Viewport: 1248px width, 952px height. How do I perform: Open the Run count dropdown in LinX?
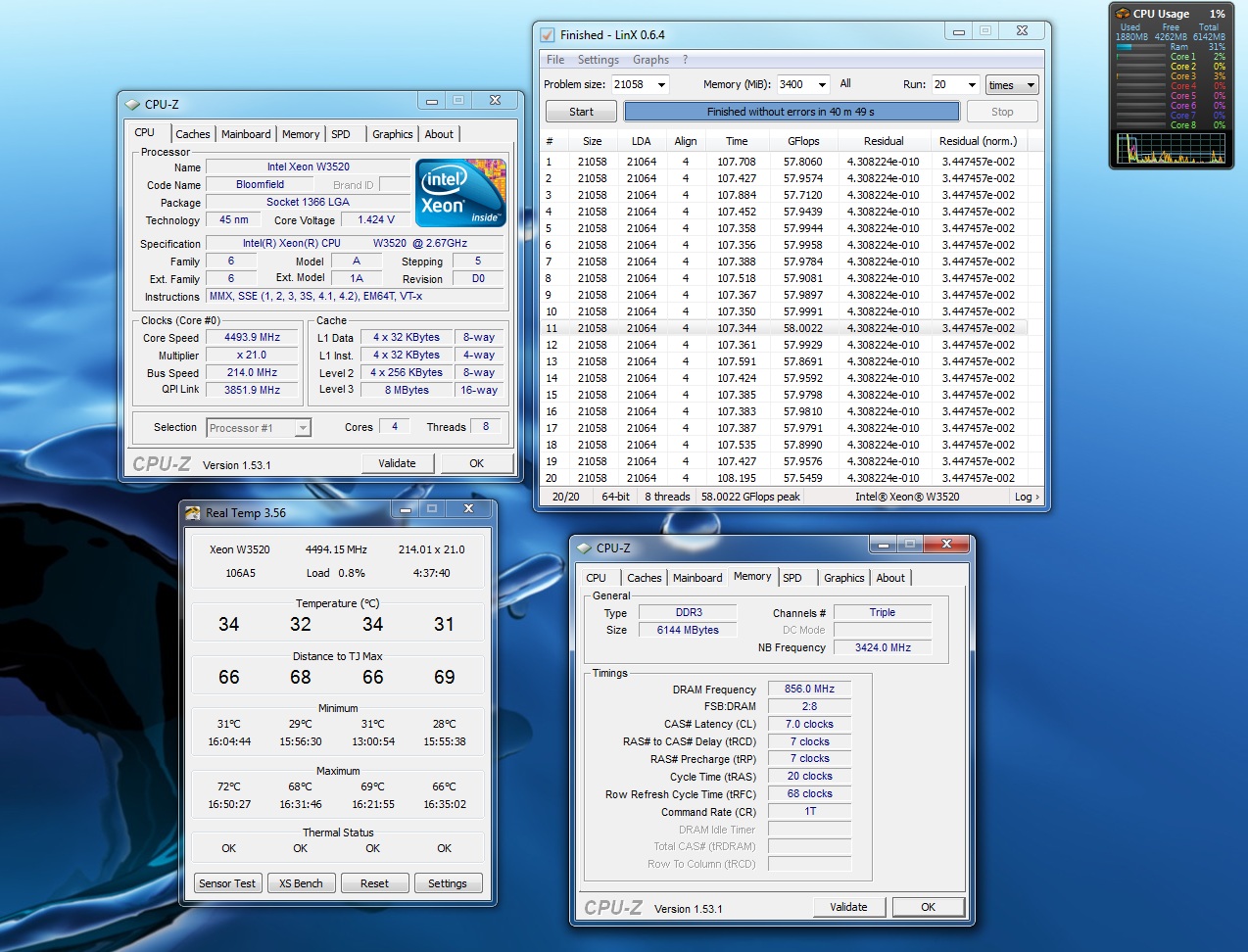click(x=972, y=85)
